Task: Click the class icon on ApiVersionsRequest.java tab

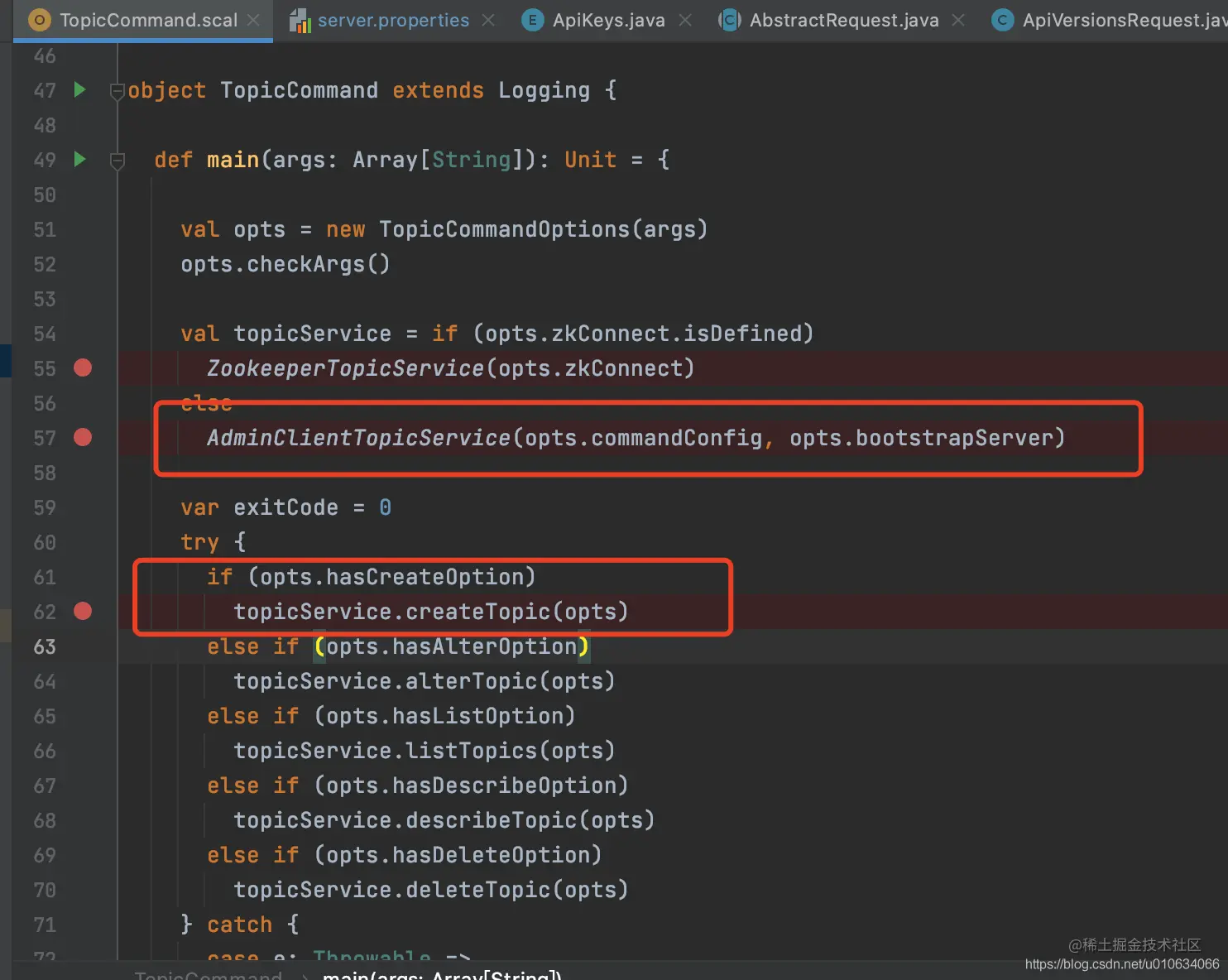Action: tap(1002, 20)
